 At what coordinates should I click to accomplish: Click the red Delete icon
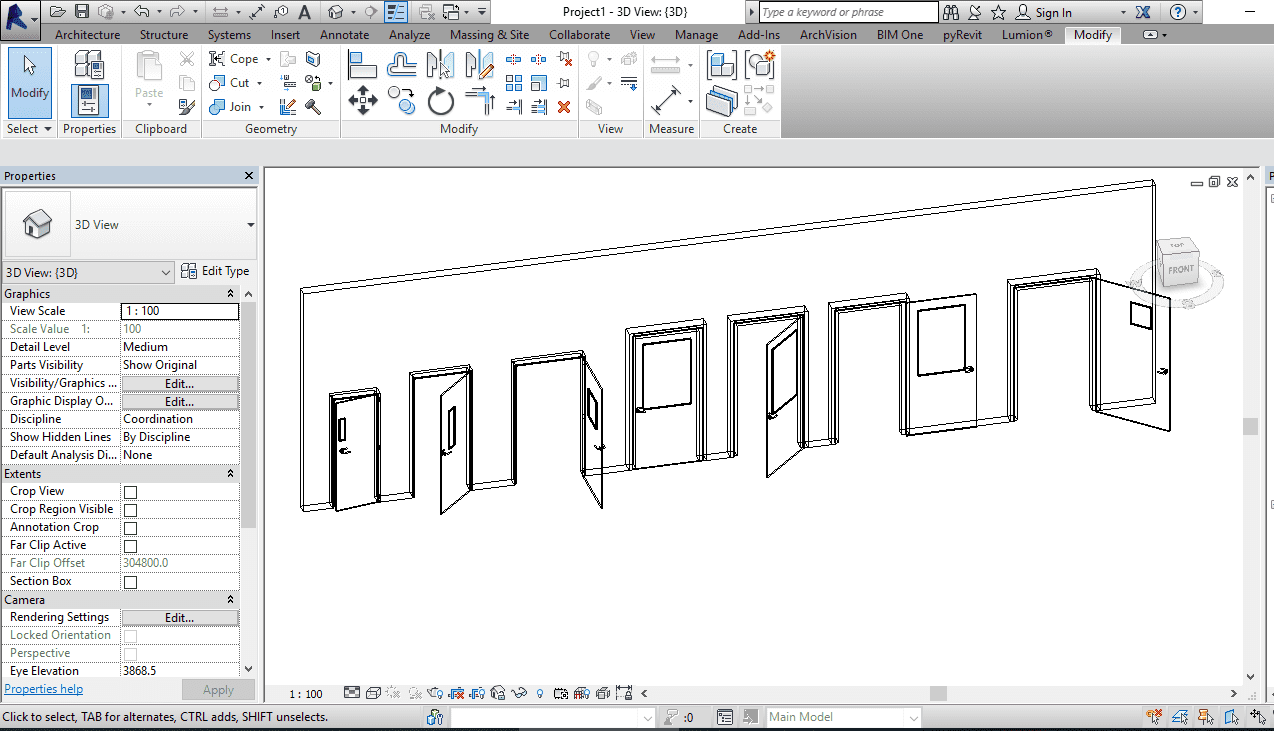pyautogui.click(x=564, y=107)
